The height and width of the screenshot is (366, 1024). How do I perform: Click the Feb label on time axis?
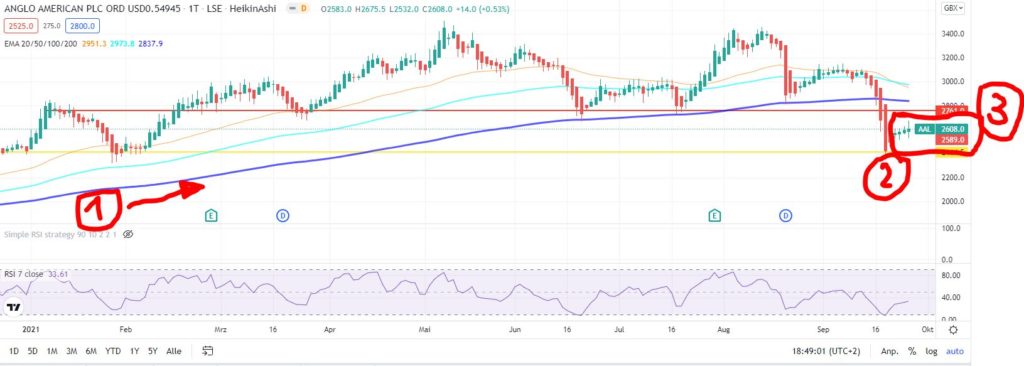click(125, 330)
